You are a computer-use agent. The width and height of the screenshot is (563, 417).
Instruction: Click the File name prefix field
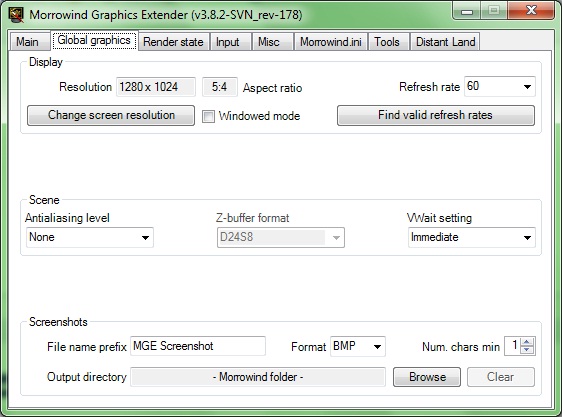coord(198,346)
